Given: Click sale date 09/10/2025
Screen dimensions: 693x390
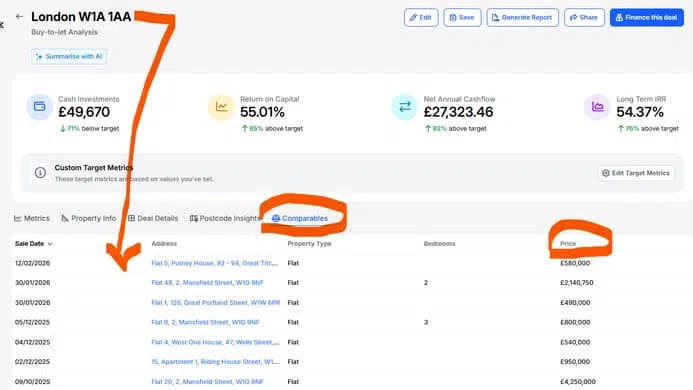Looking at the screenshot, I should [32, 382].
